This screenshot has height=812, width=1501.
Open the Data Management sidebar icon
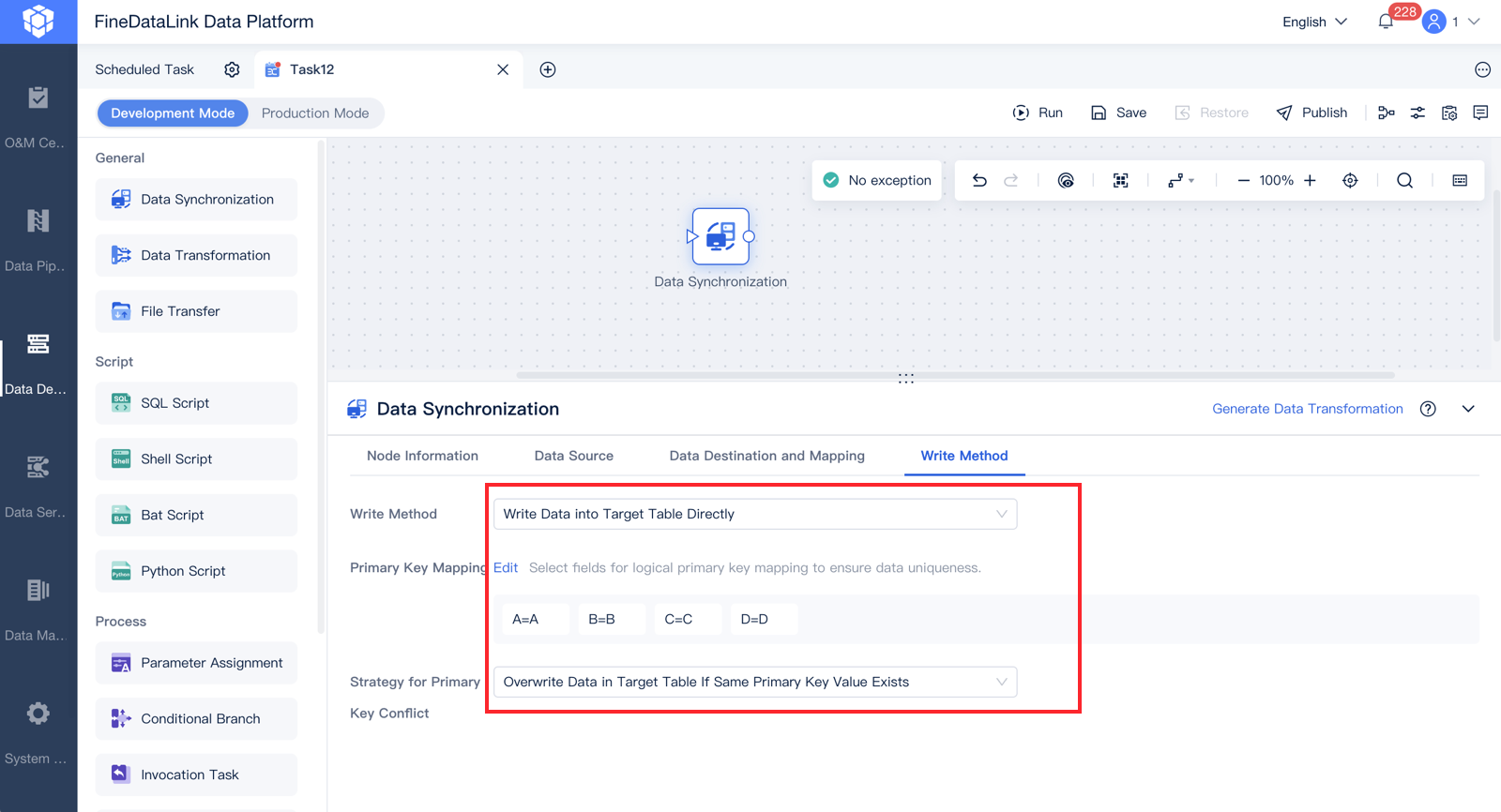click(x=38, y=590)
